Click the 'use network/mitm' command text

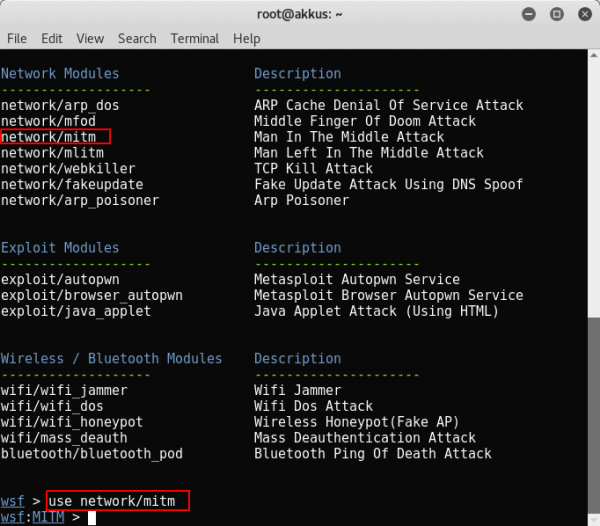click(116, 500)
